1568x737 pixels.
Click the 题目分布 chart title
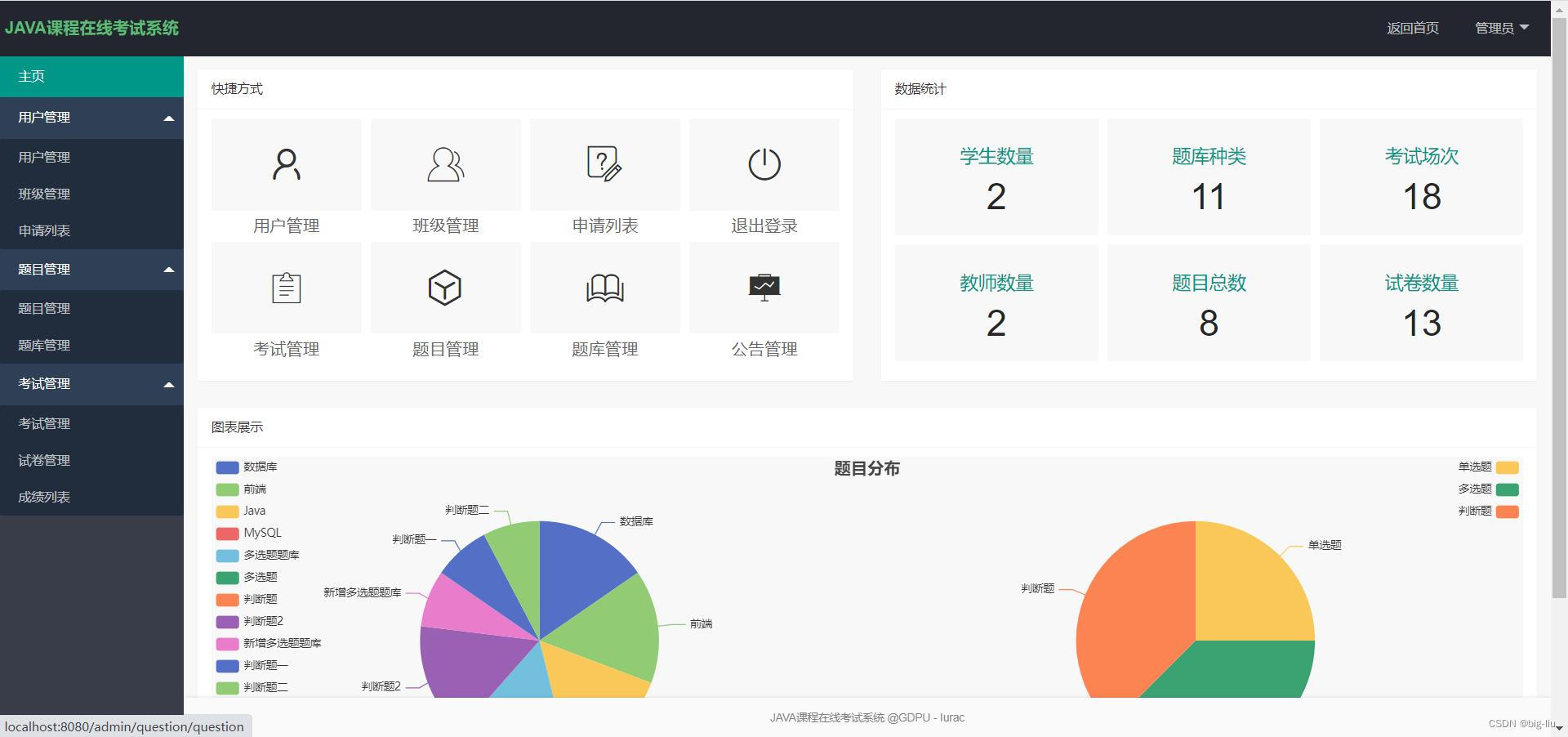[866, 469]
